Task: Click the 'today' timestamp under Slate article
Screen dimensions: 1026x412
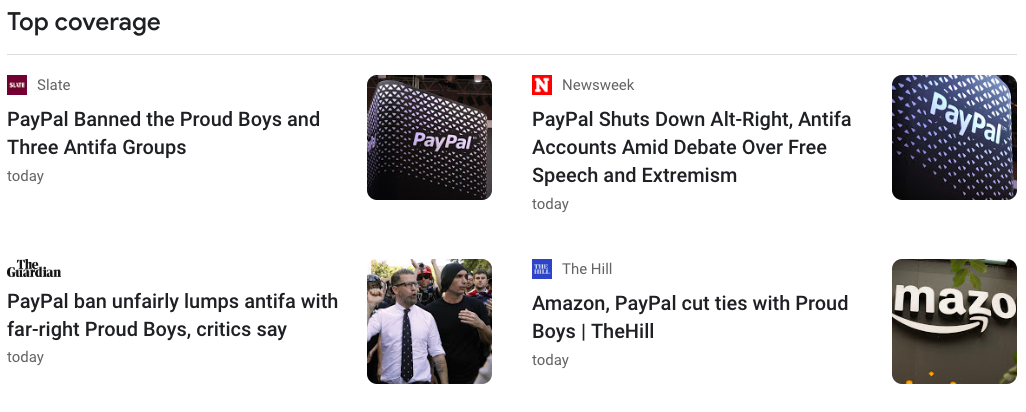Action: 25,176
